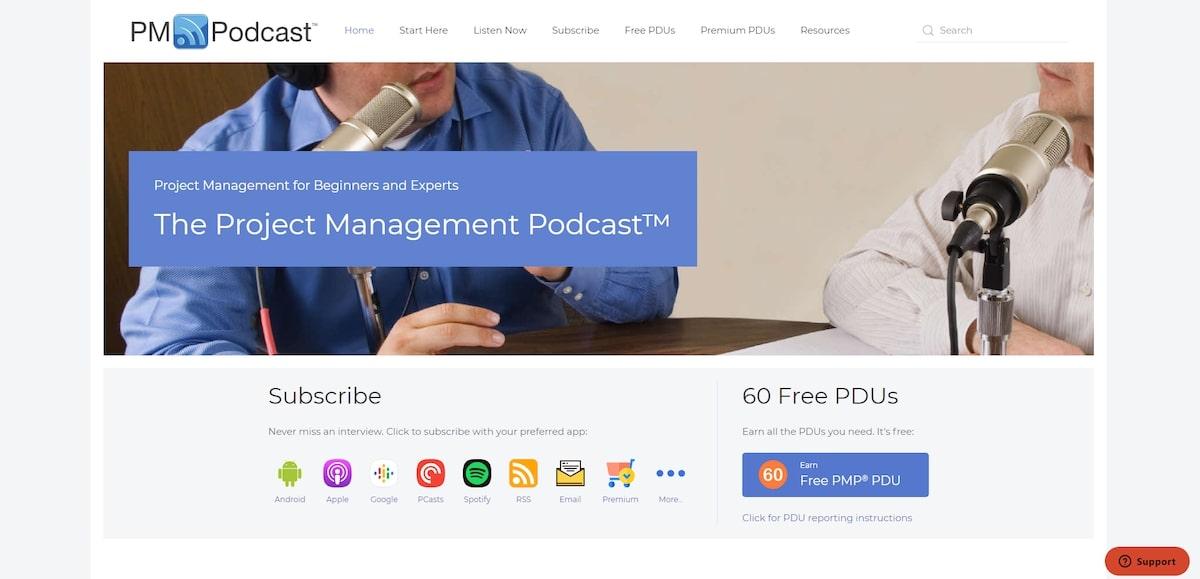Open the Premium shopping cart icon
Viewport: 1200px width, 579px height.
coord(620,473)
